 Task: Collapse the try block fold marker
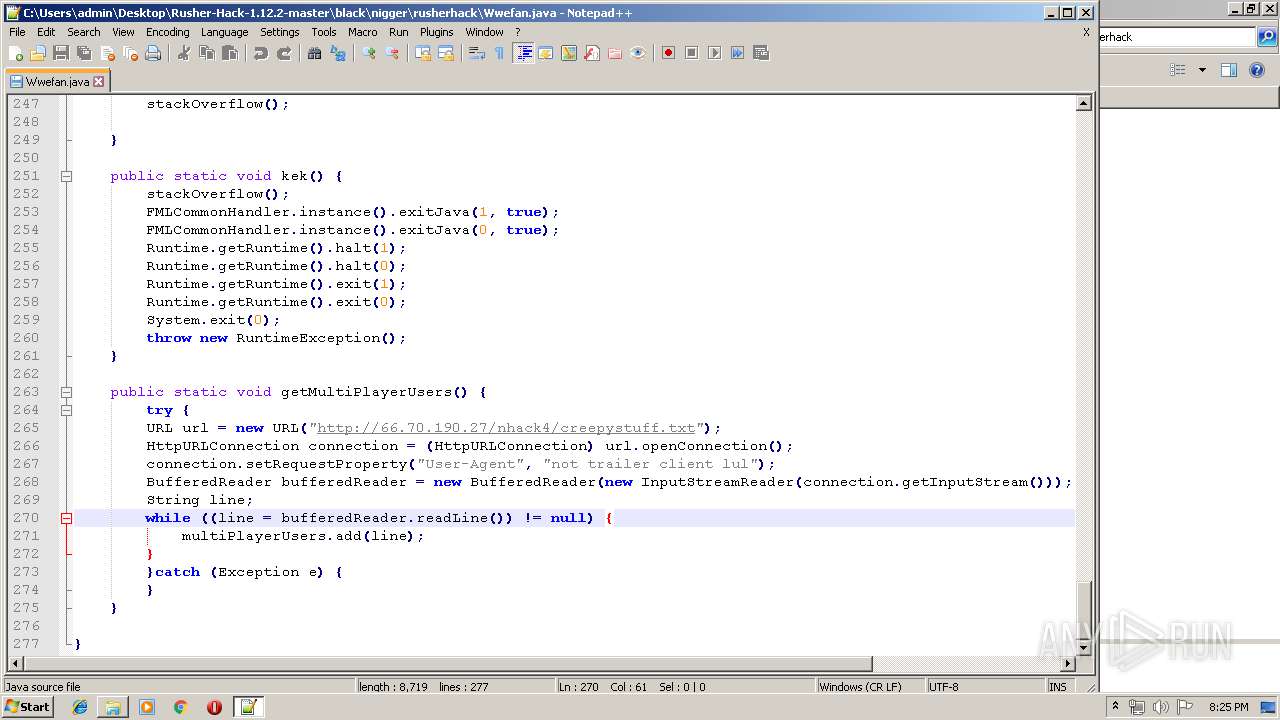pos(66,410)
